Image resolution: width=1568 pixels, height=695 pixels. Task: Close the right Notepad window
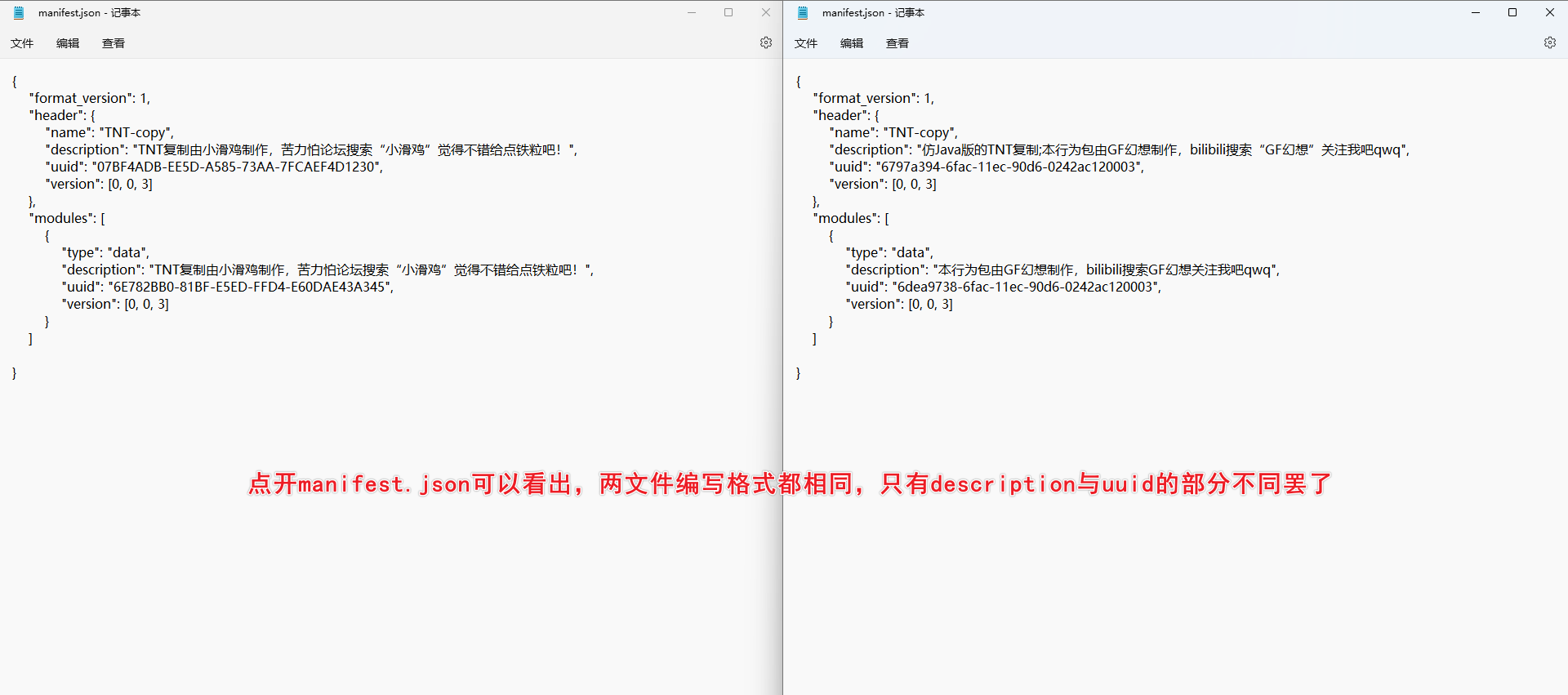(1550, 12)
